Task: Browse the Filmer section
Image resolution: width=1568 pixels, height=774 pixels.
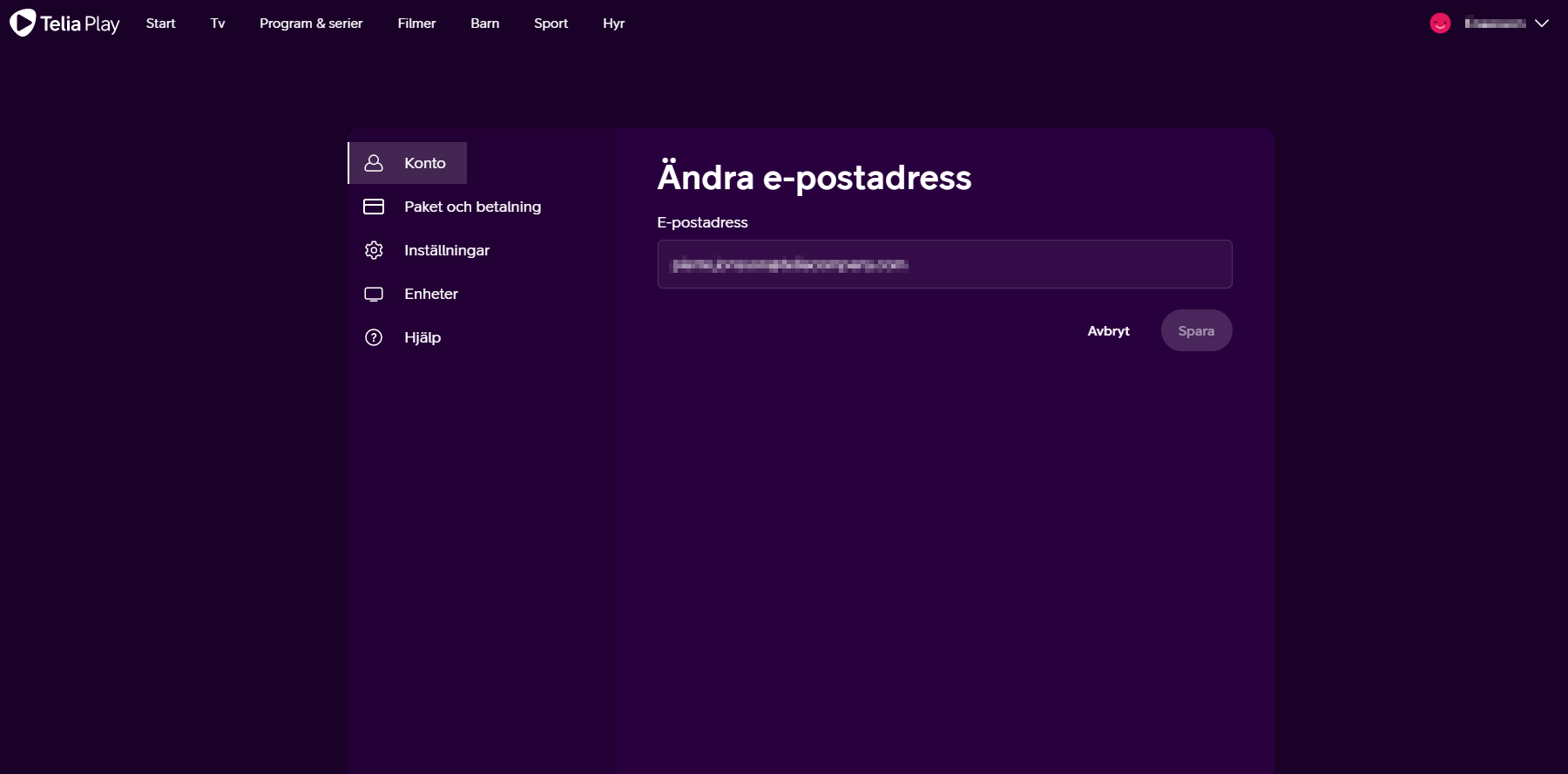Action: click(416, 24)
